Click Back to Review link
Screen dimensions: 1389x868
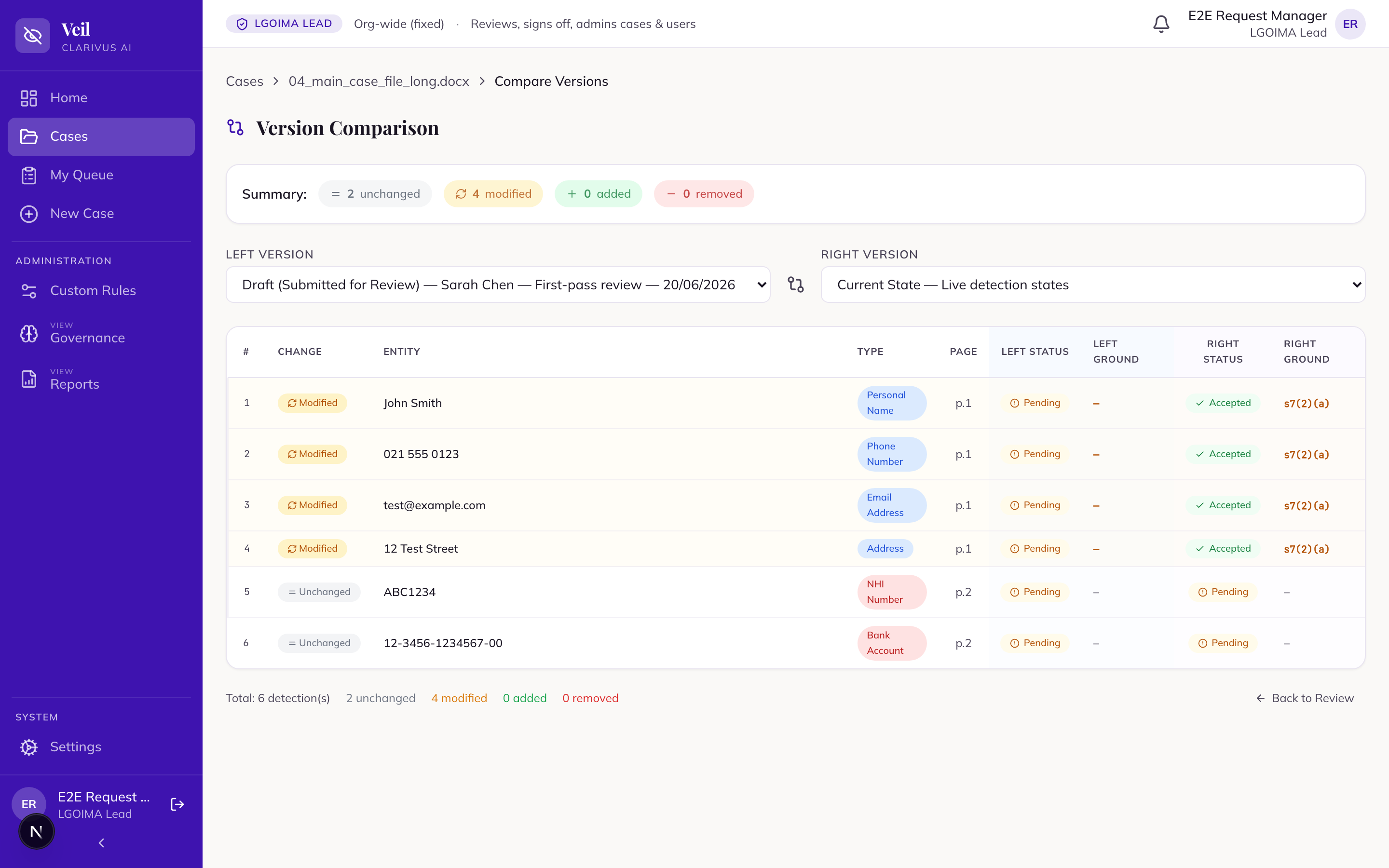1305,698
